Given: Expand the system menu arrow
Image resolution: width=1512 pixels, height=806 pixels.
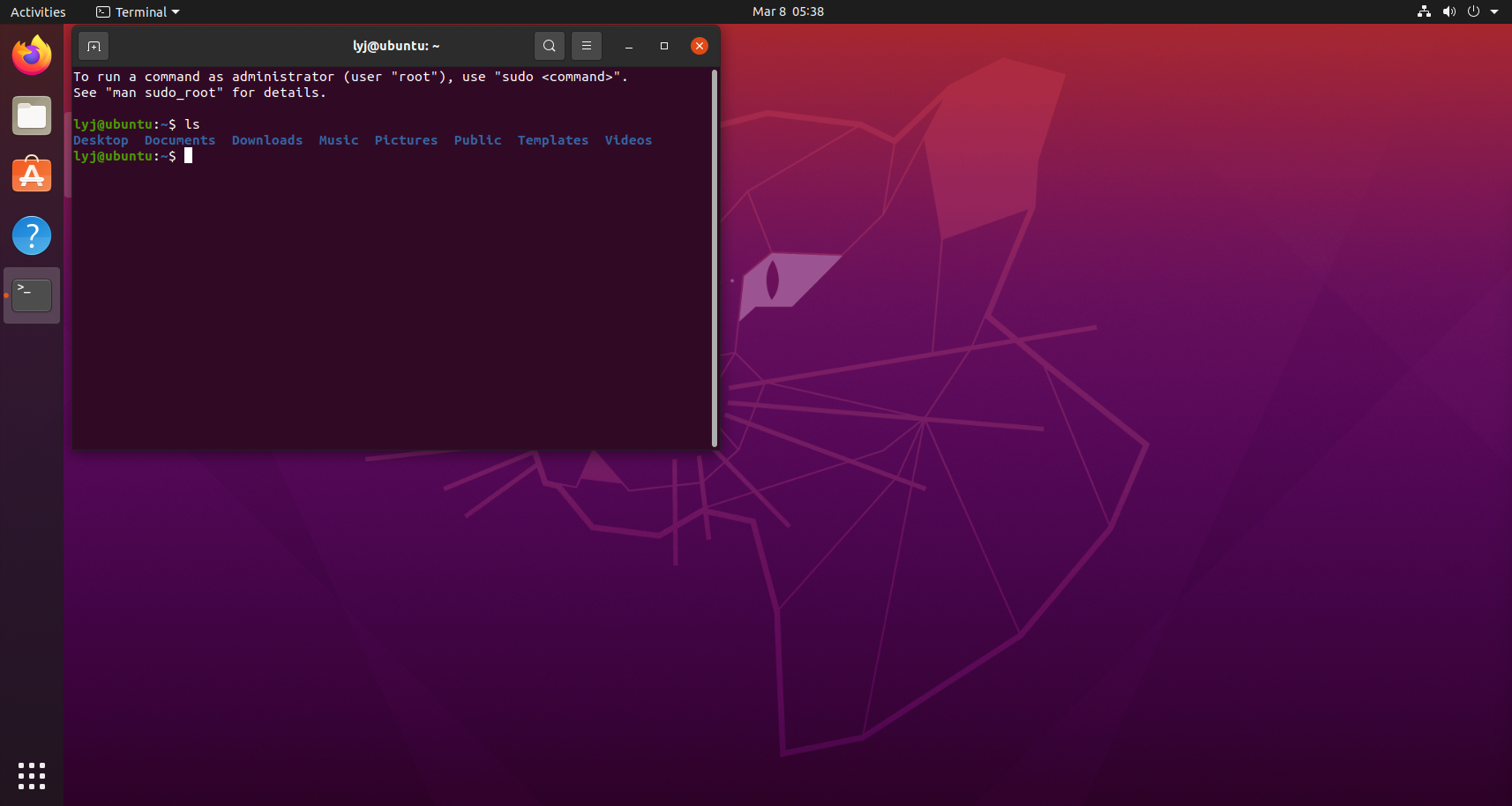Looking at the screenshot, I should point(1494,11).
